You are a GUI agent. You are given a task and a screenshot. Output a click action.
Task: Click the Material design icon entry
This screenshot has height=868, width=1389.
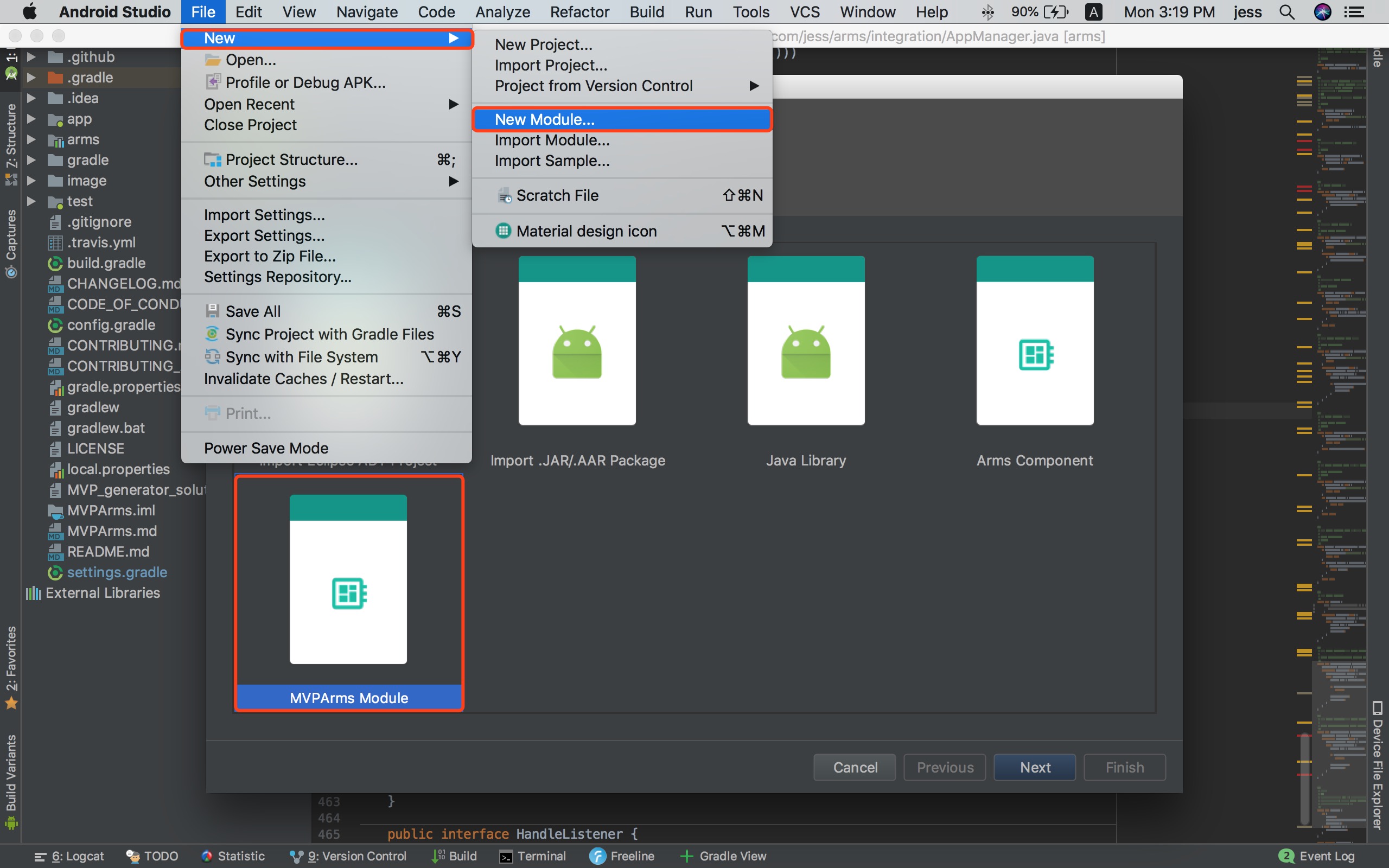click(x=585, y=231)
